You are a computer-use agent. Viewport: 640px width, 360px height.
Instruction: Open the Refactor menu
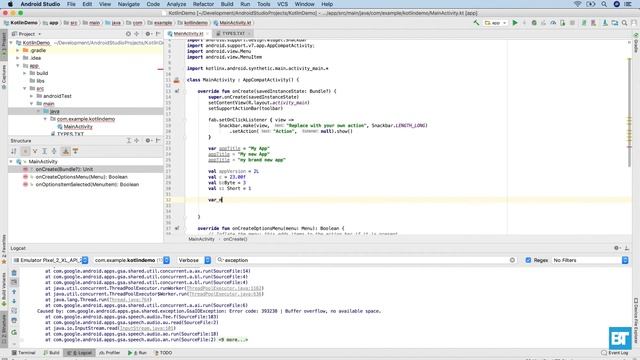coord(203,4)
